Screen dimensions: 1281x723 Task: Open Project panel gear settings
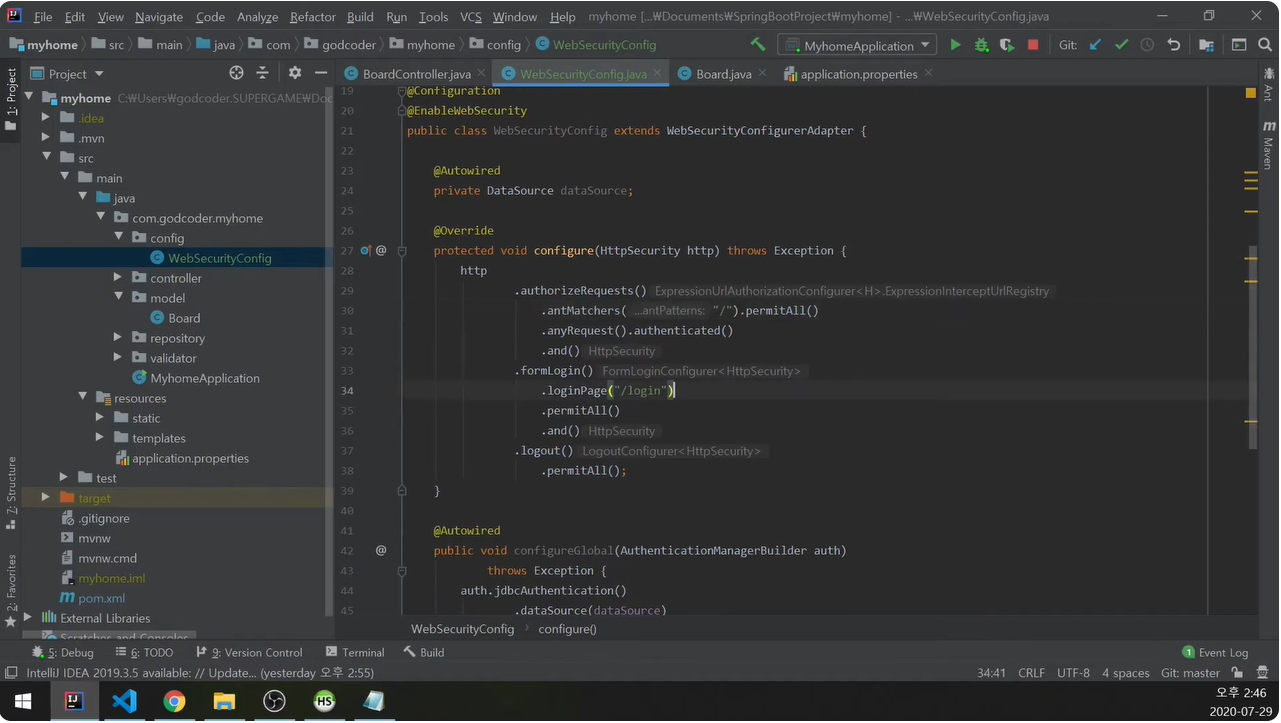pos(294,73)
